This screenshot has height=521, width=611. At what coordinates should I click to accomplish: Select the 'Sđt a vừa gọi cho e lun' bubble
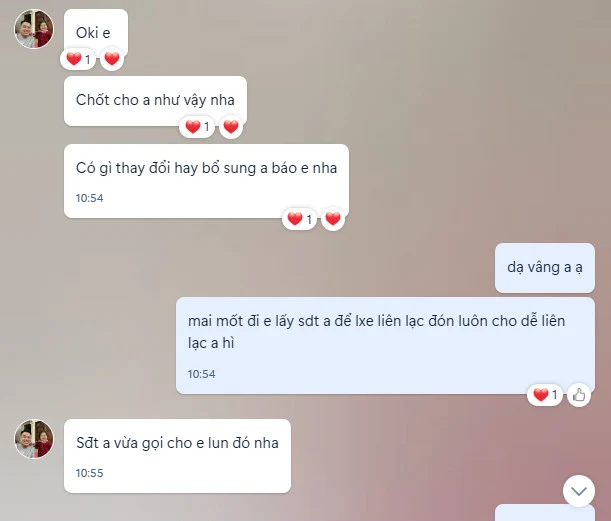pos(177,456)
